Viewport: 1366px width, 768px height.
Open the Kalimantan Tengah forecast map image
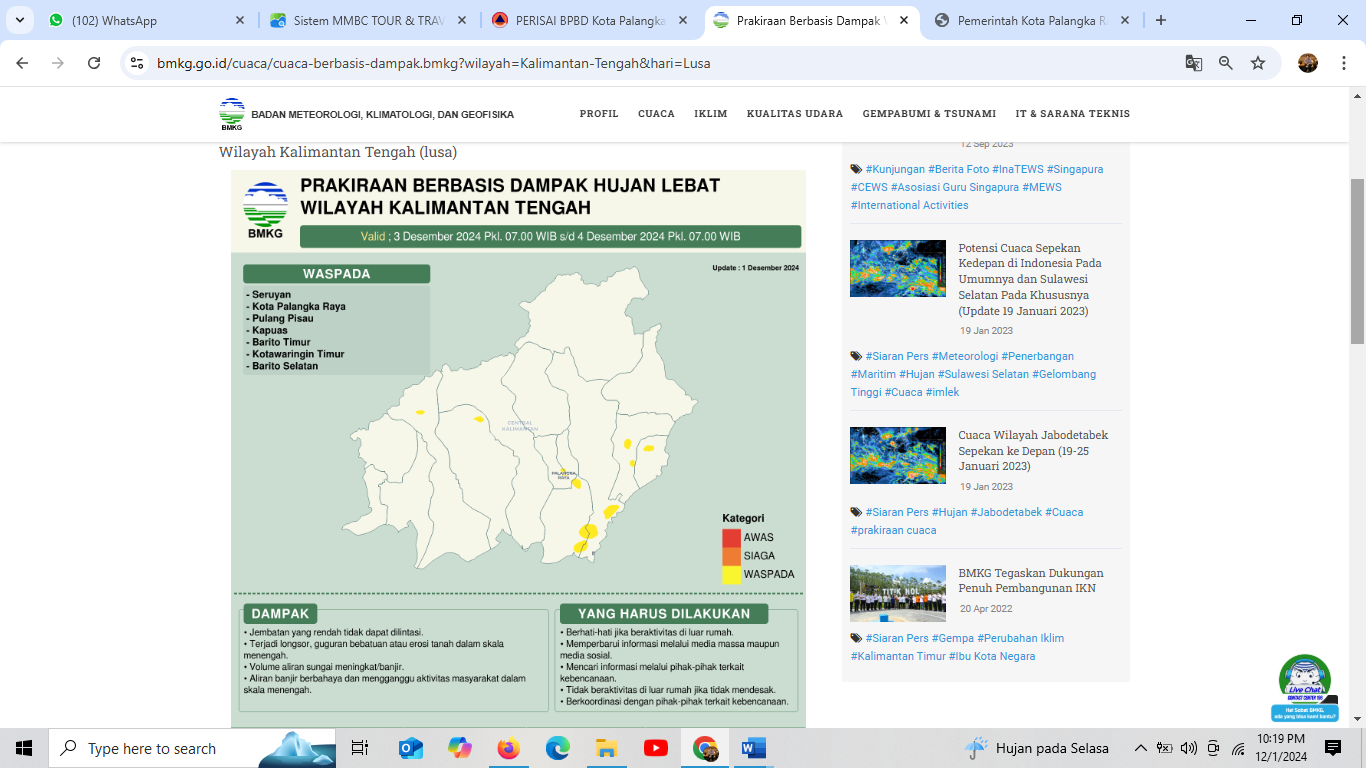coord(518,448)
